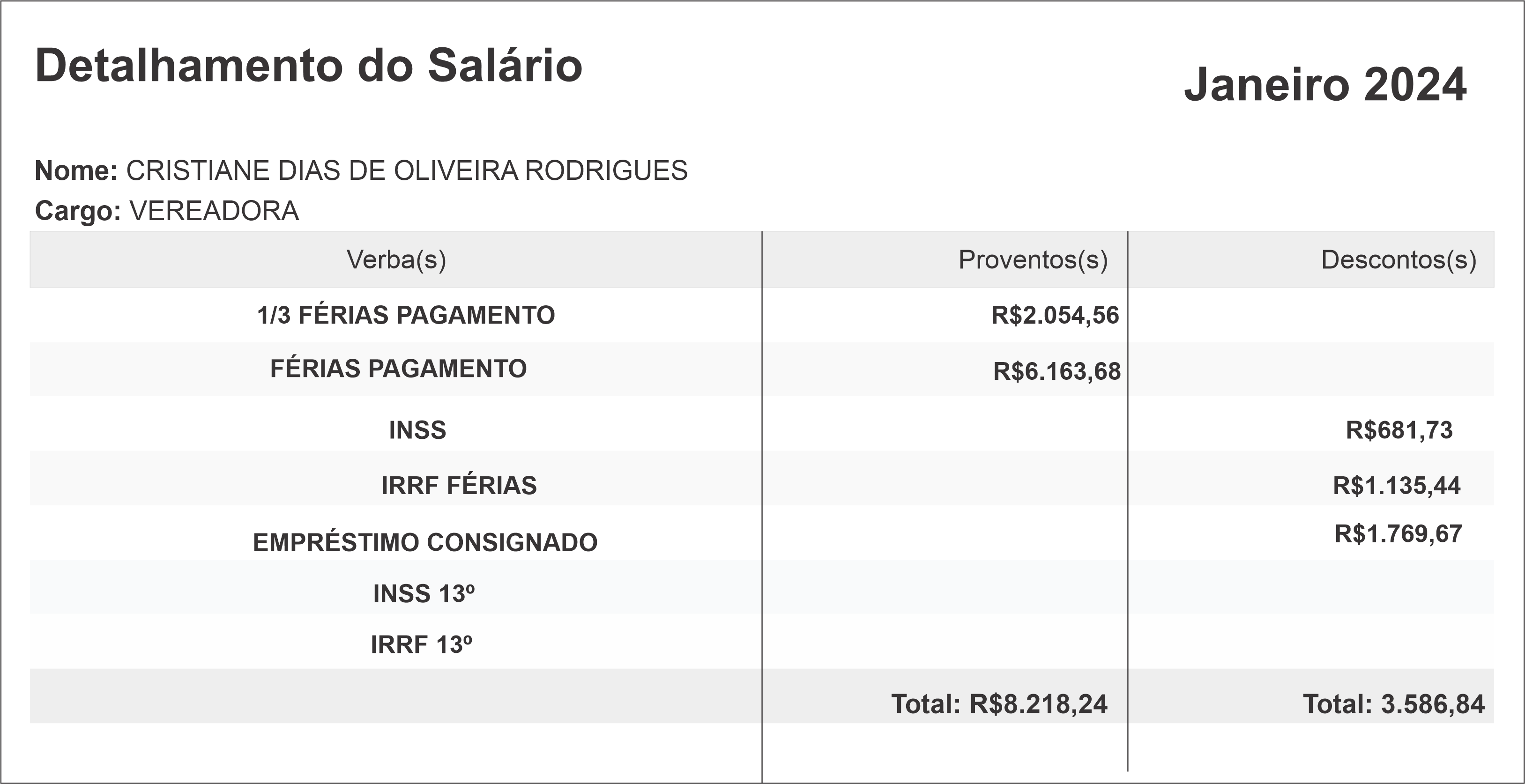Select the VEREADORA cargo value
This screenshot has height=784, width=1525.
coord(214,211)
